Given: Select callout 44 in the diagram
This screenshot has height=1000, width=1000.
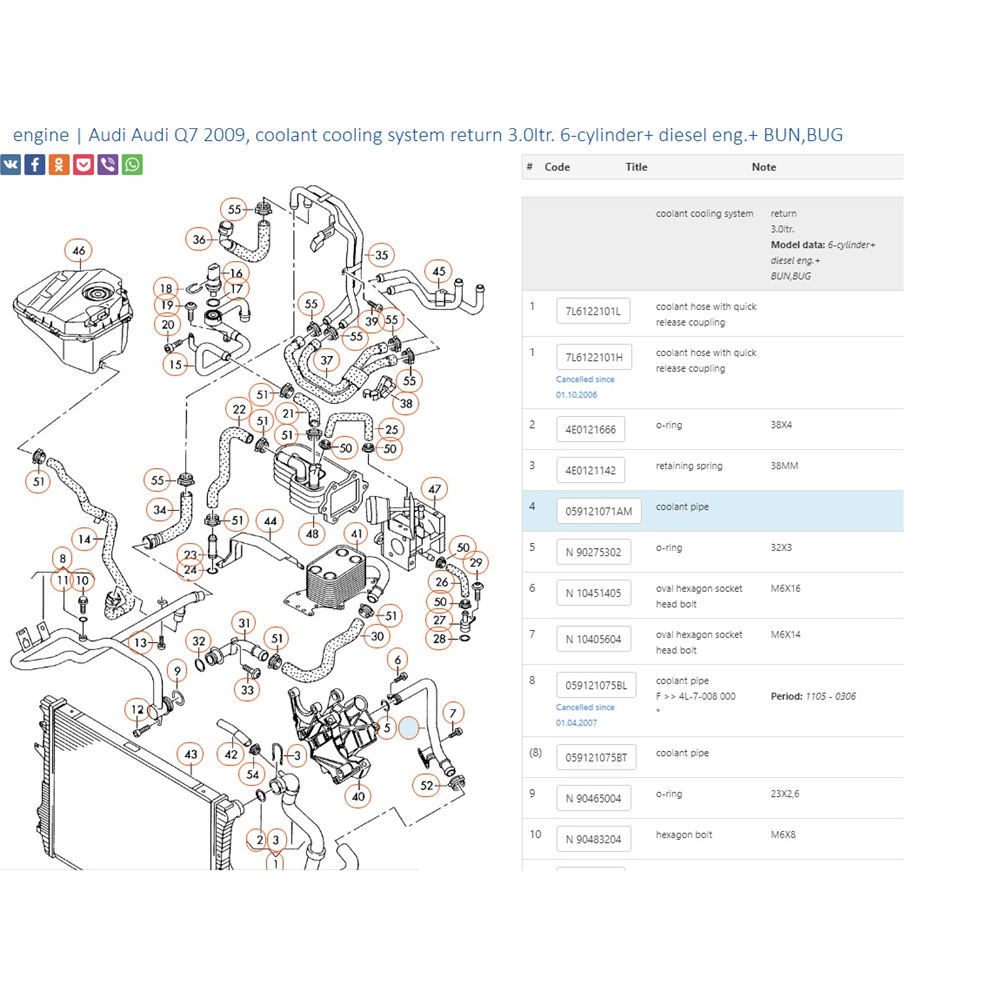Looking at the screenshot, I should click(x=270, y=521).
